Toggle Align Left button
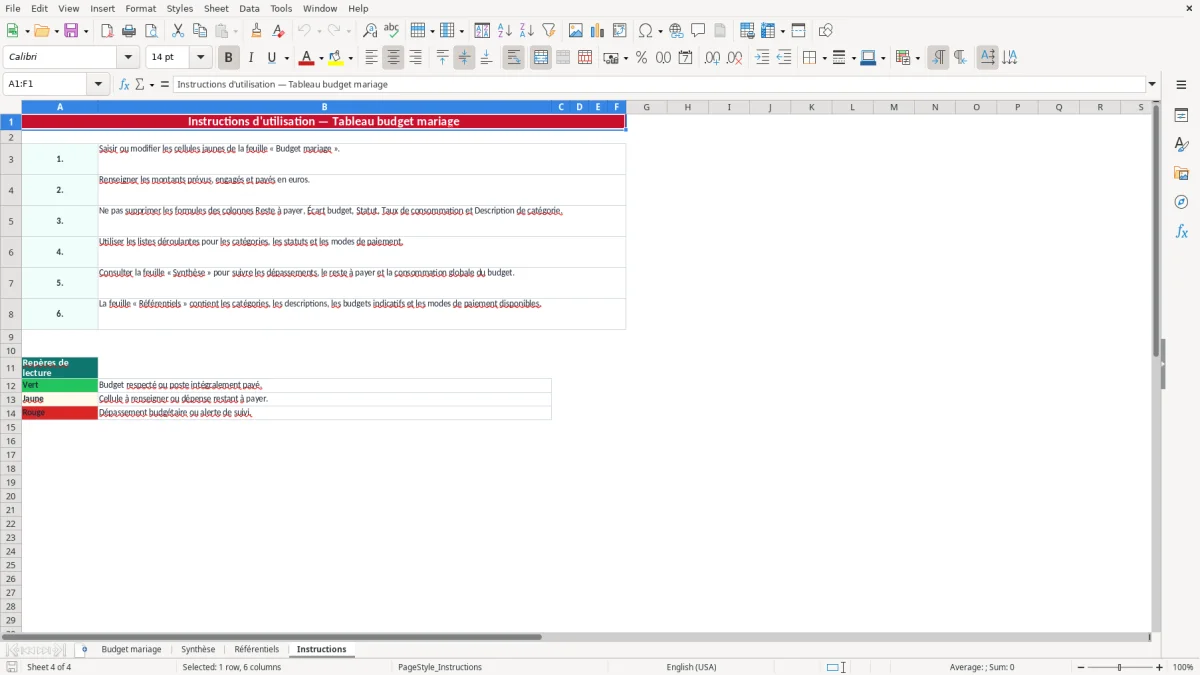 coord(371,58)
